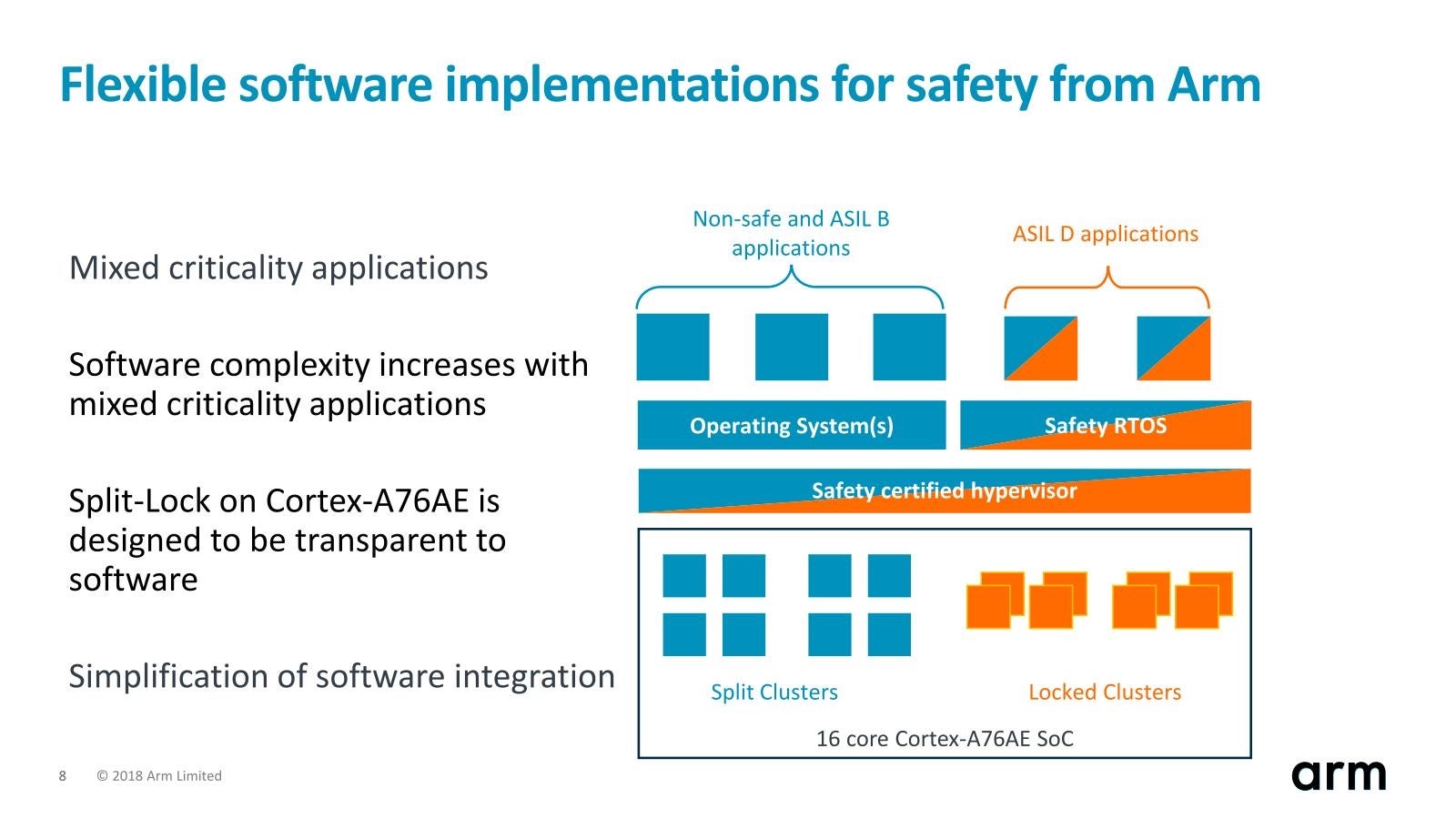
Task: Click the 'Split Clusters' label
Action: click(x=774, y=693)
